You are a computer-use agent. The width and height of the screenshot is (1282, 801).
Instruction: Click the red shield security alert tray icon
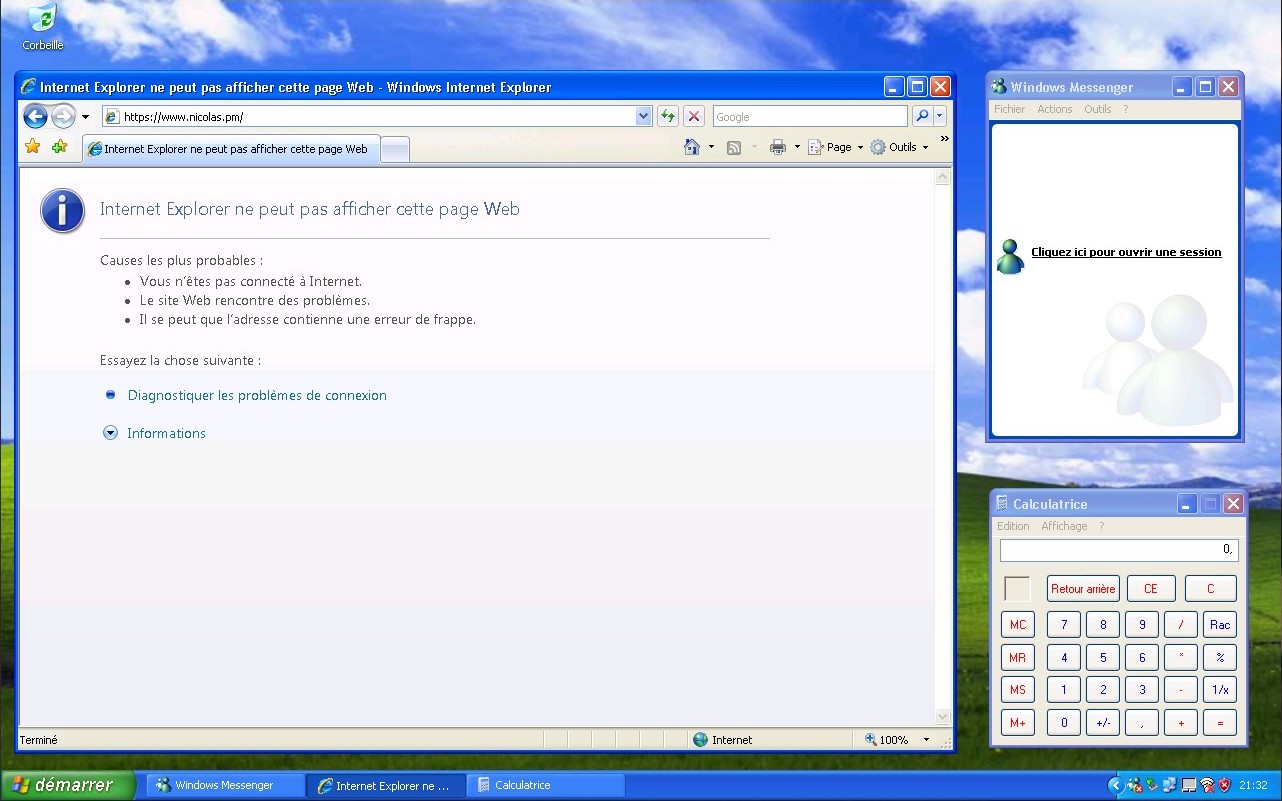[1224, 785]
